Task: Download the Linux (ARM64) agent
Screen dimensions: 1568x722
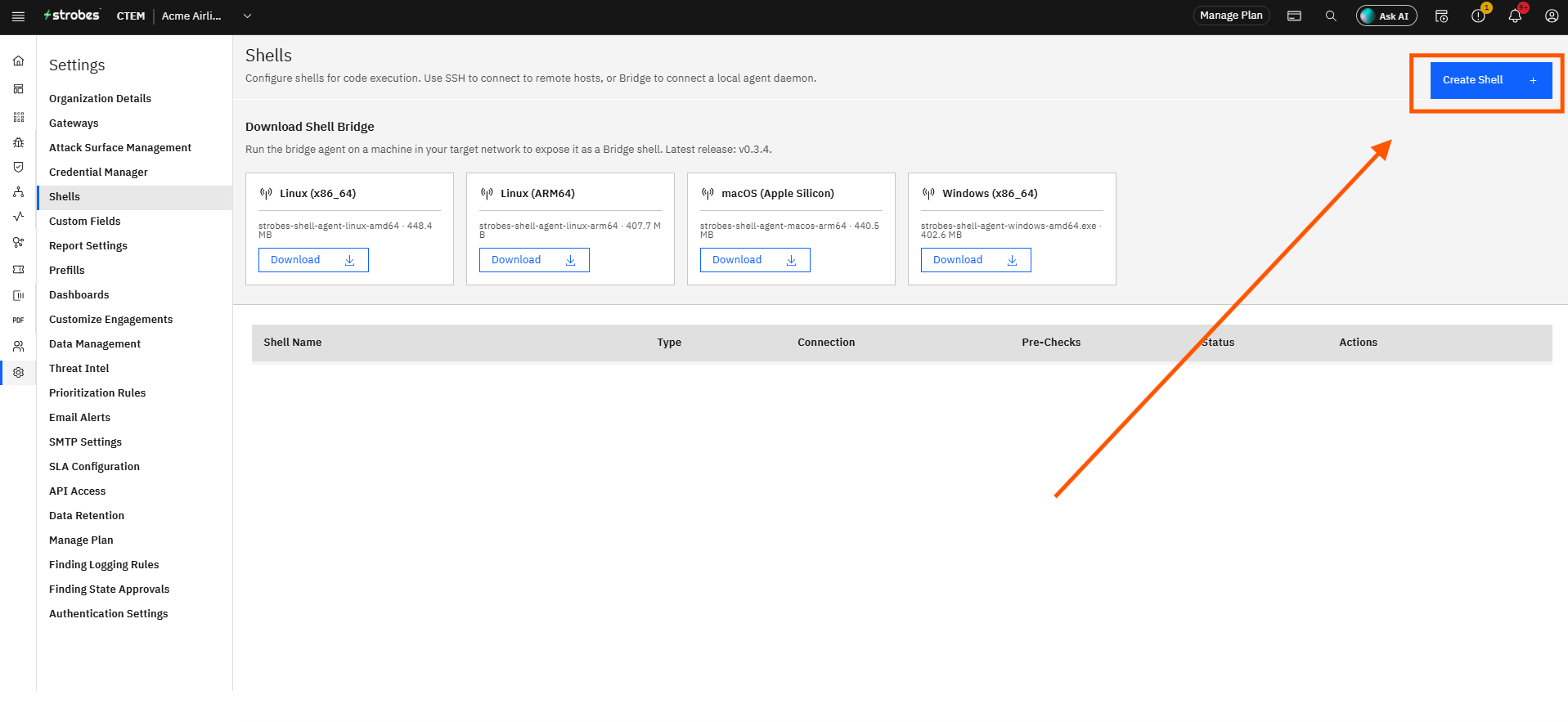Action: click(534, 260)
